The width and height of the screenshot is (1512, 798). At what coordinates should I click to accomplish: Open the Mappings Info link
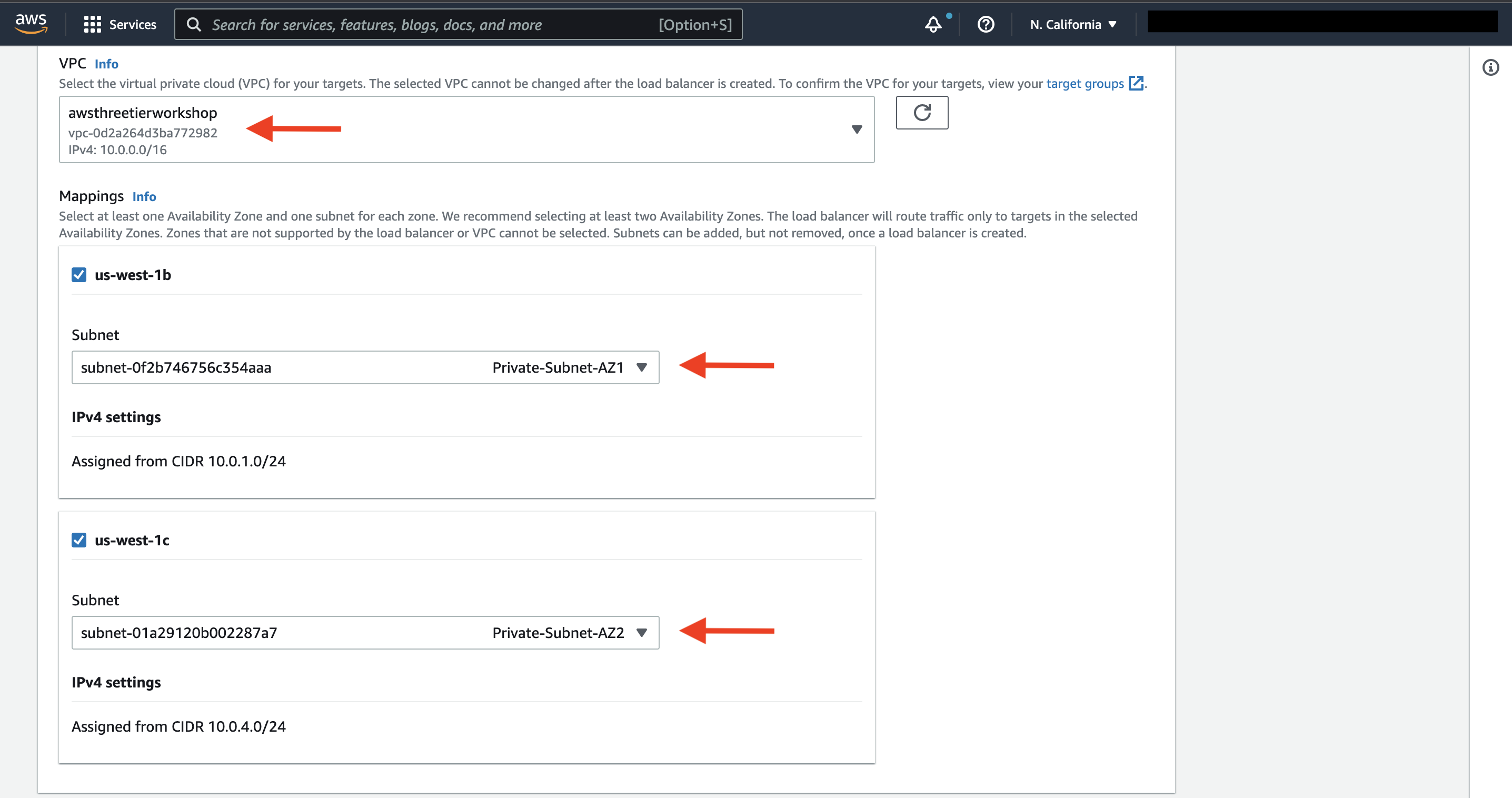click(144, 196)
